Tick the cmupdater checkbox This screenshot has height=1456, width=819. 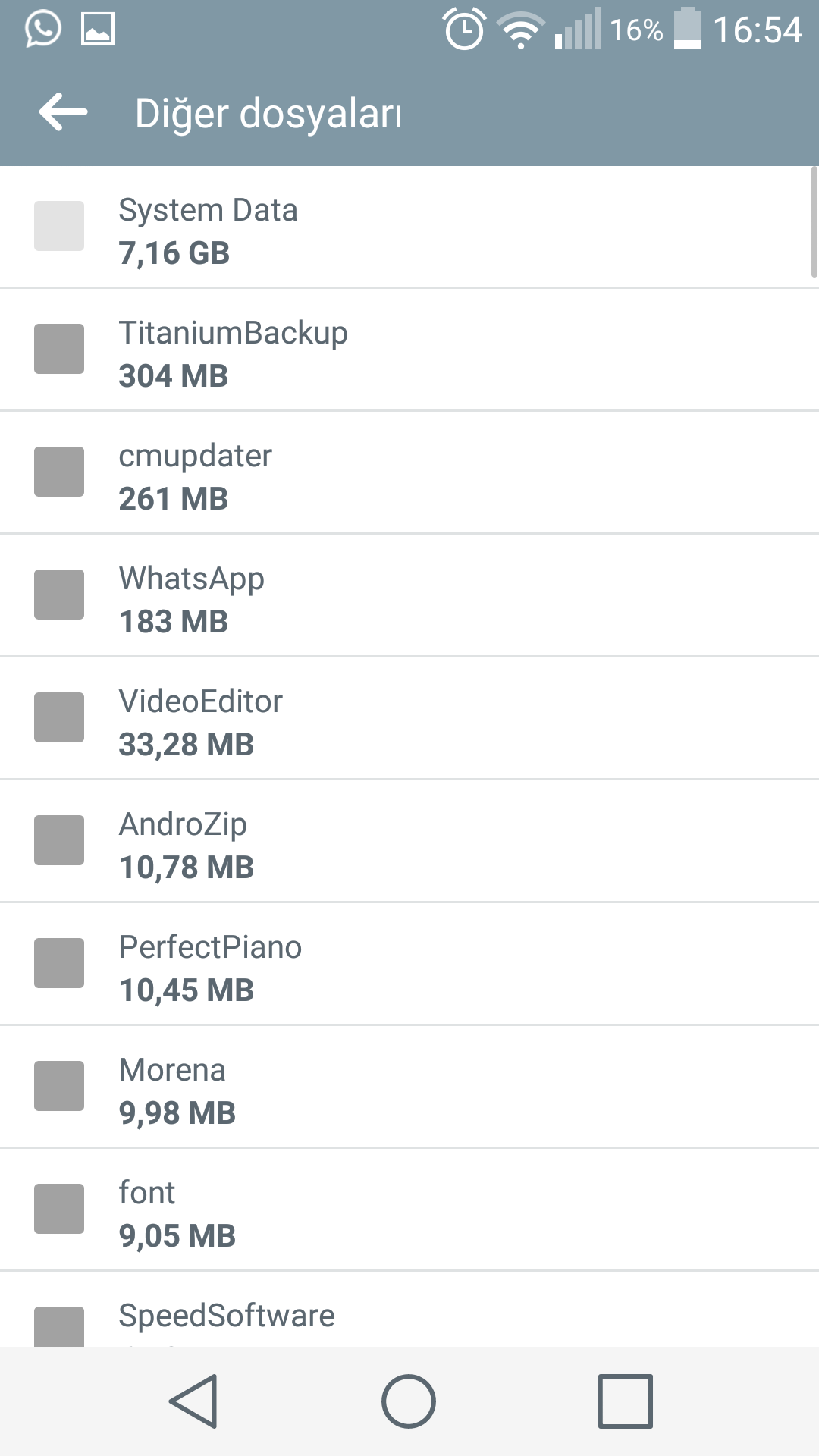pos(59,472)
